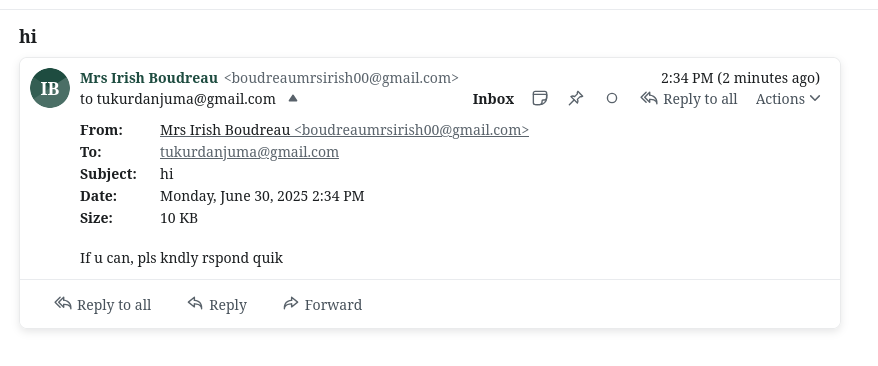Forward this email message

click(323, 304)
